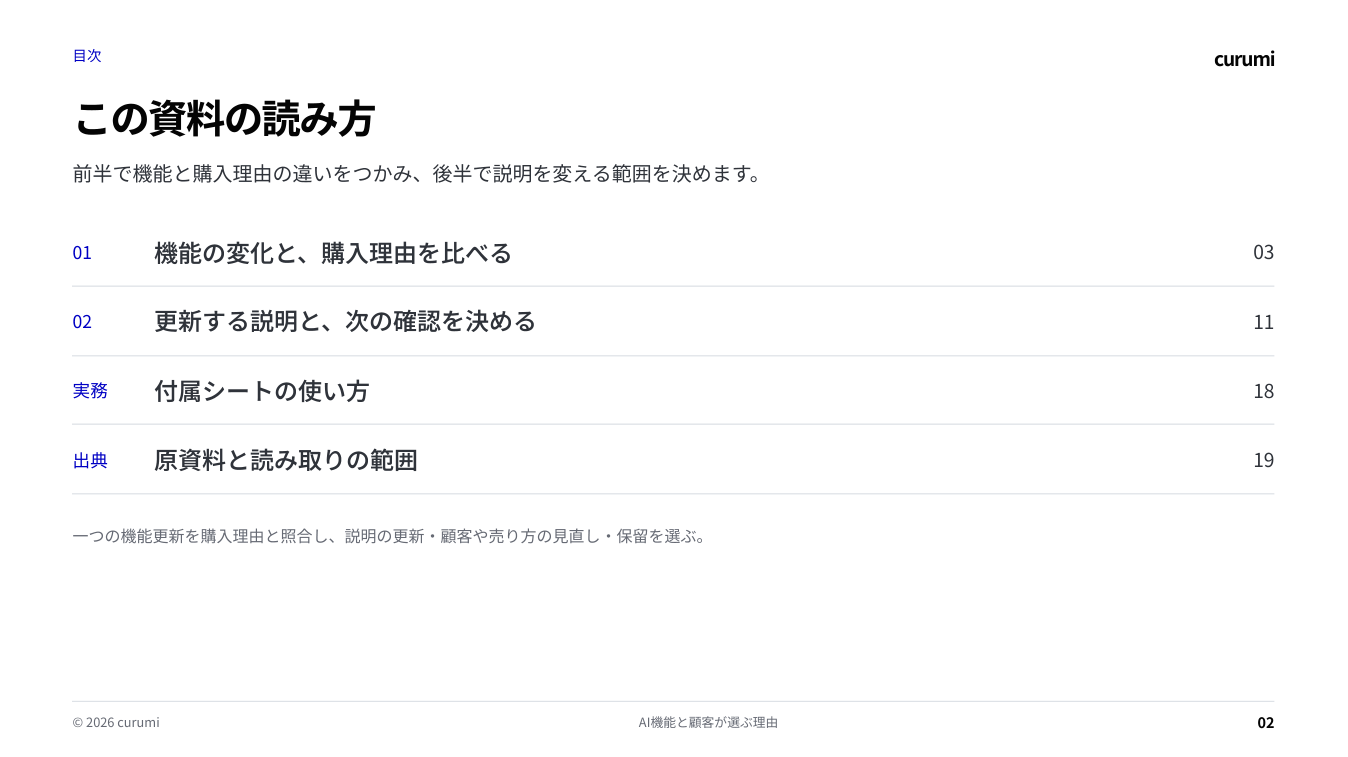Click the 実務 label
This screenshot has height=757, width=1348.
pyautogui.click(x=90, y=391)
